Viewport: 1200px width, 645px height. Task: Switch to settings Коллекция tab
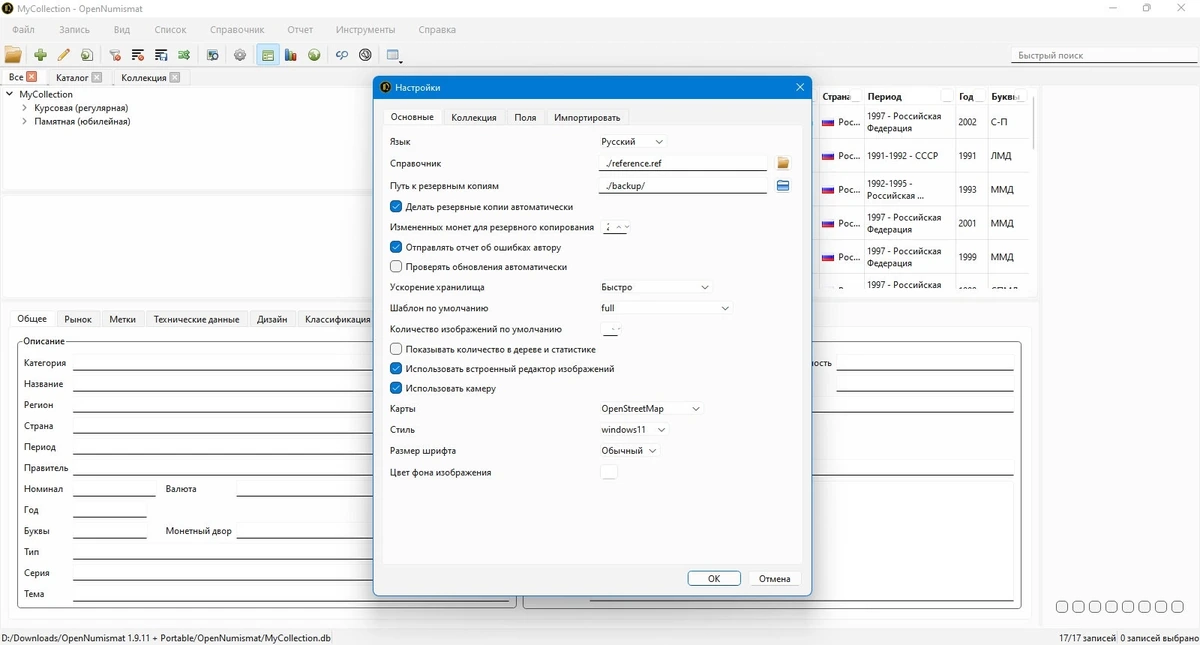[x=474, y=117]
